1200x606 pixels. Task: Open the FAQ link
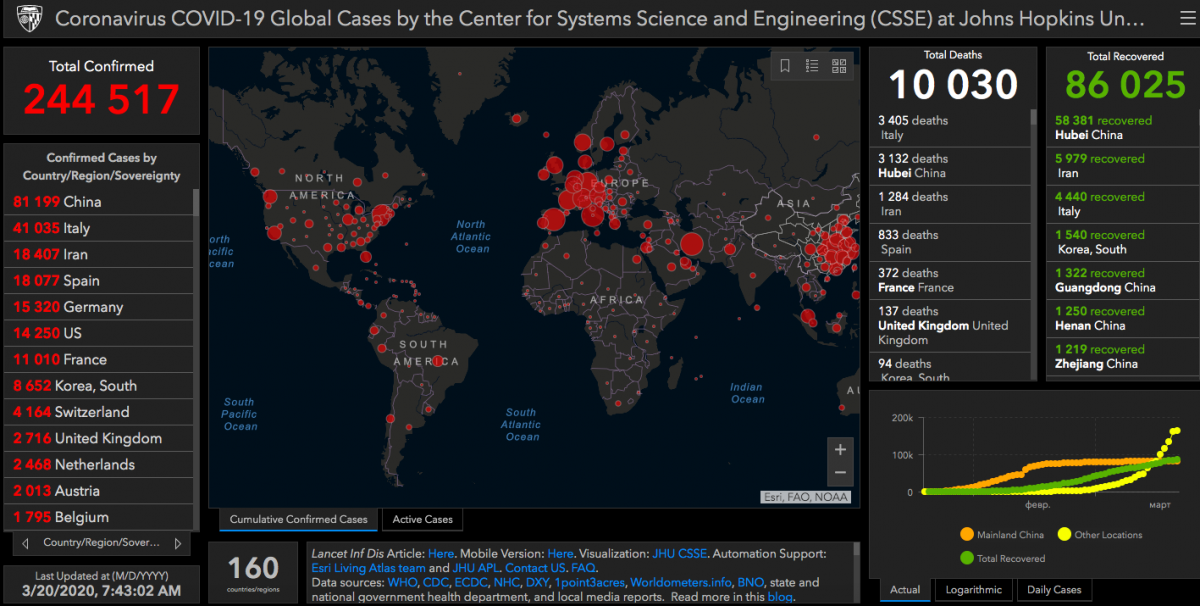pyautogui.click(x=583, y=568)
